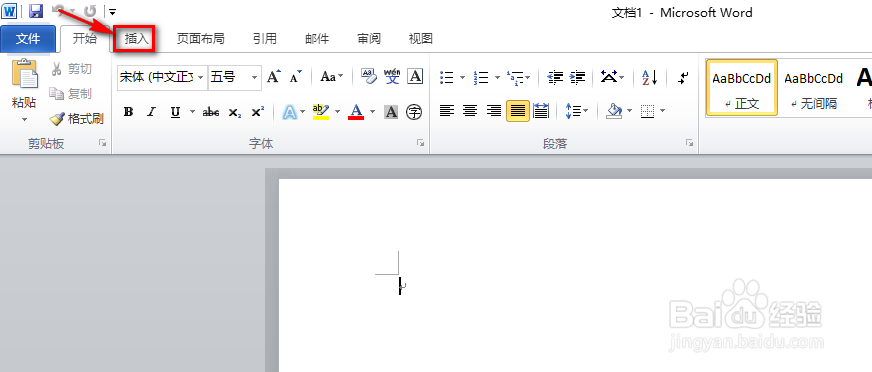Click the 剪切 (Cut) button
Screen dimensions: 872x372
tap(72, 69)
